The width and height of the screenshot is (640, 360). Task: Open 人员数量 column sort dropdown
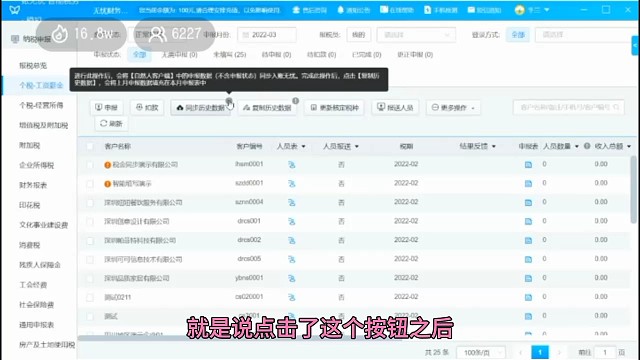(577, 147)
